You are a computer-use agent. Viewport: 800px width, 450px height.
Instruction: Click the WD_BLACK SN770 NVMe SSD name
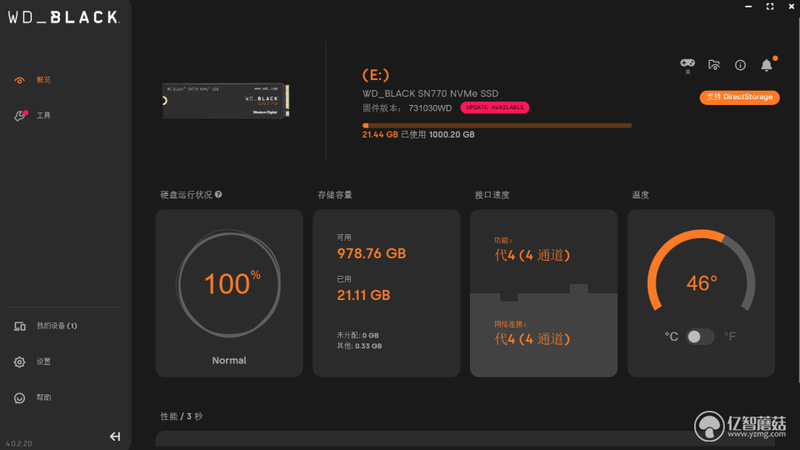tap(430, 93)
